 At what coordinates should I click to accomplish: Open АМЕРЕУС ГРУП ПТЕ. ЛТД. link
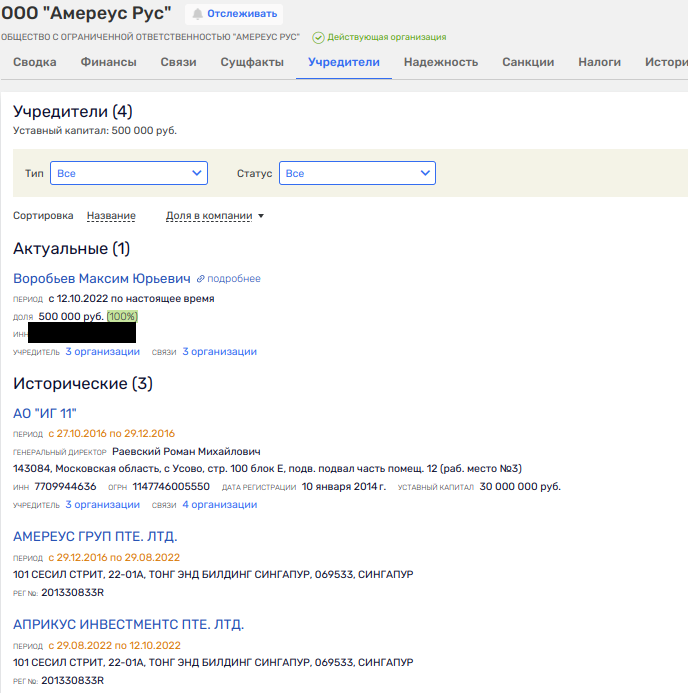point(95,536)
